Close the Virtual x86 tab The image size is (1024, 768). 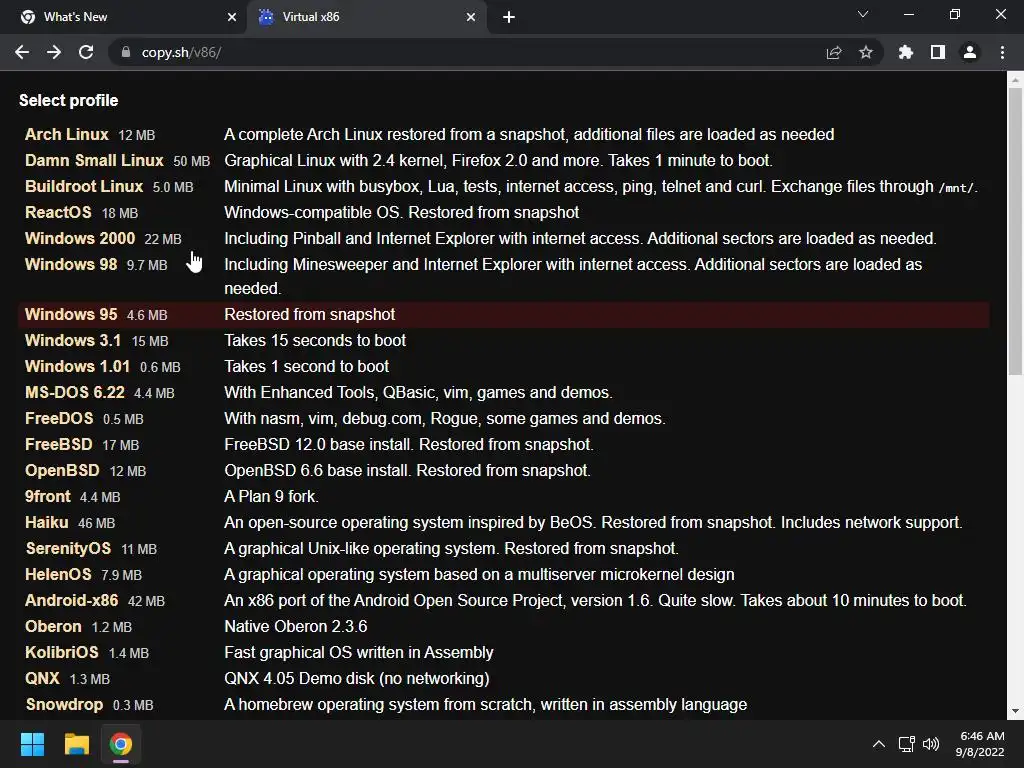pyautogui.click(x=471, y=17)
